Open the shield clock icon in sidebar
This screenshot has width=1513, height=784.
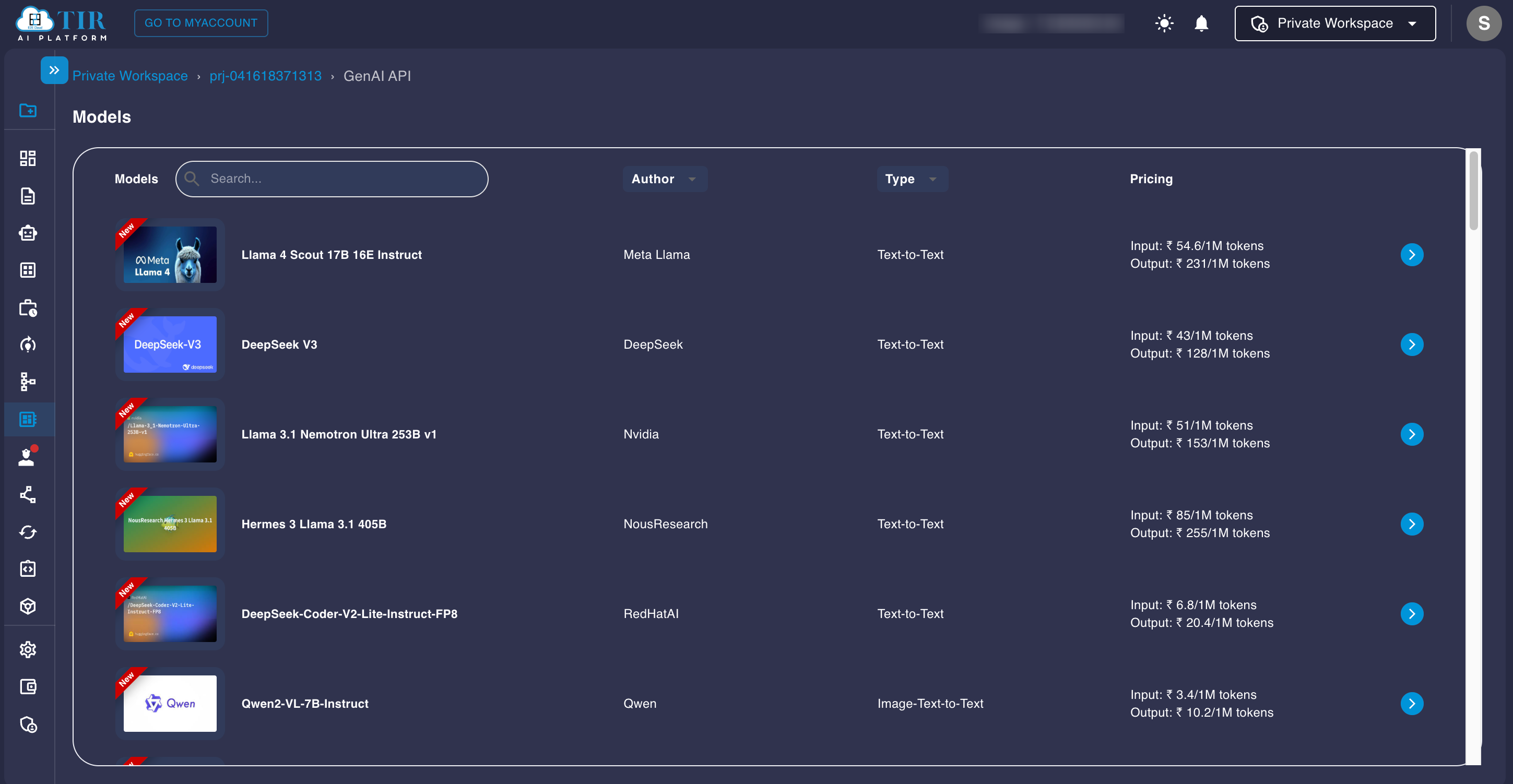click(x=28, y=724)
